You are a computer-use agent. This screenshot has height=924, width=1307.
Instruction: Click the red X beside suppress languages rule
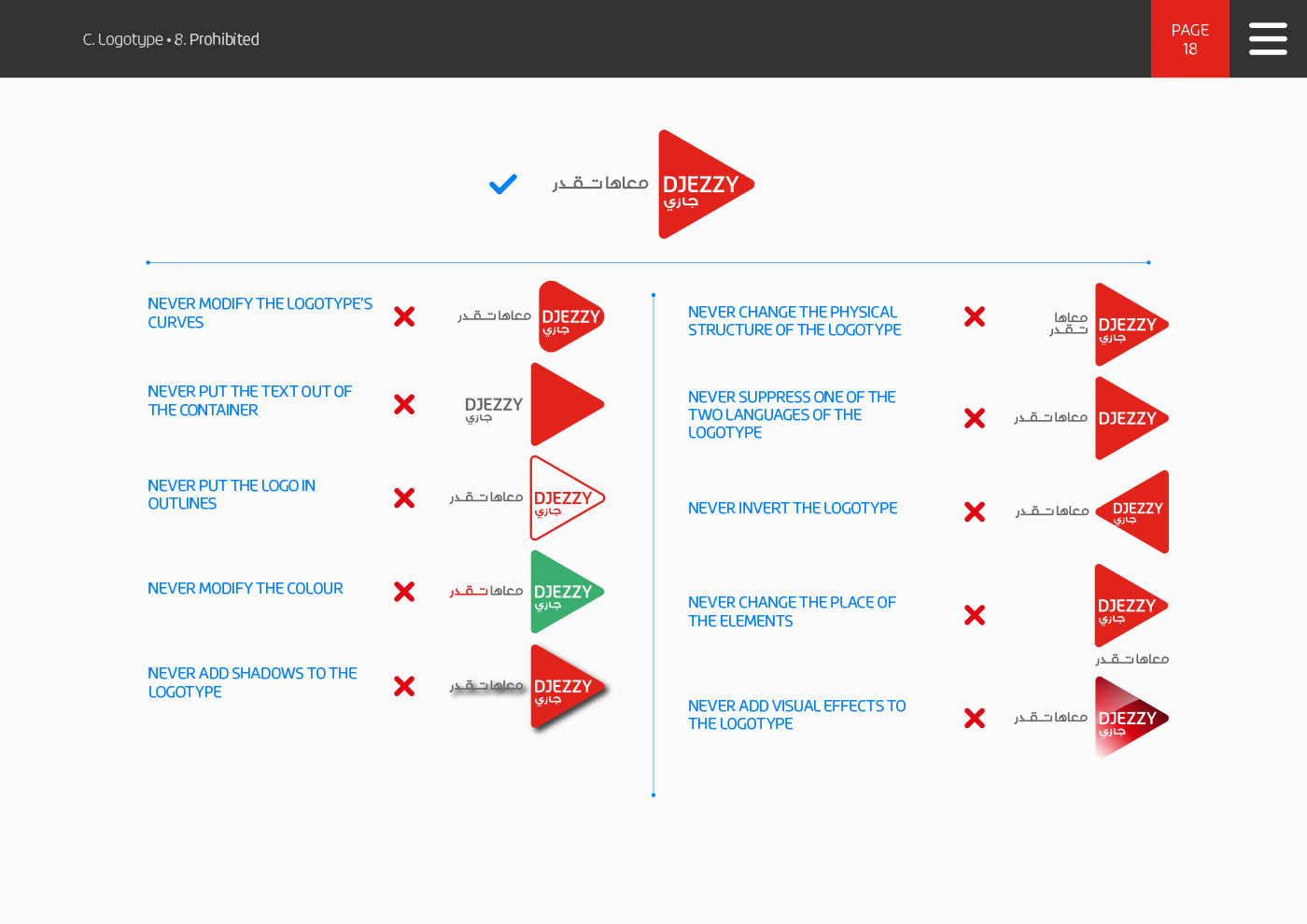click(975, 418)
